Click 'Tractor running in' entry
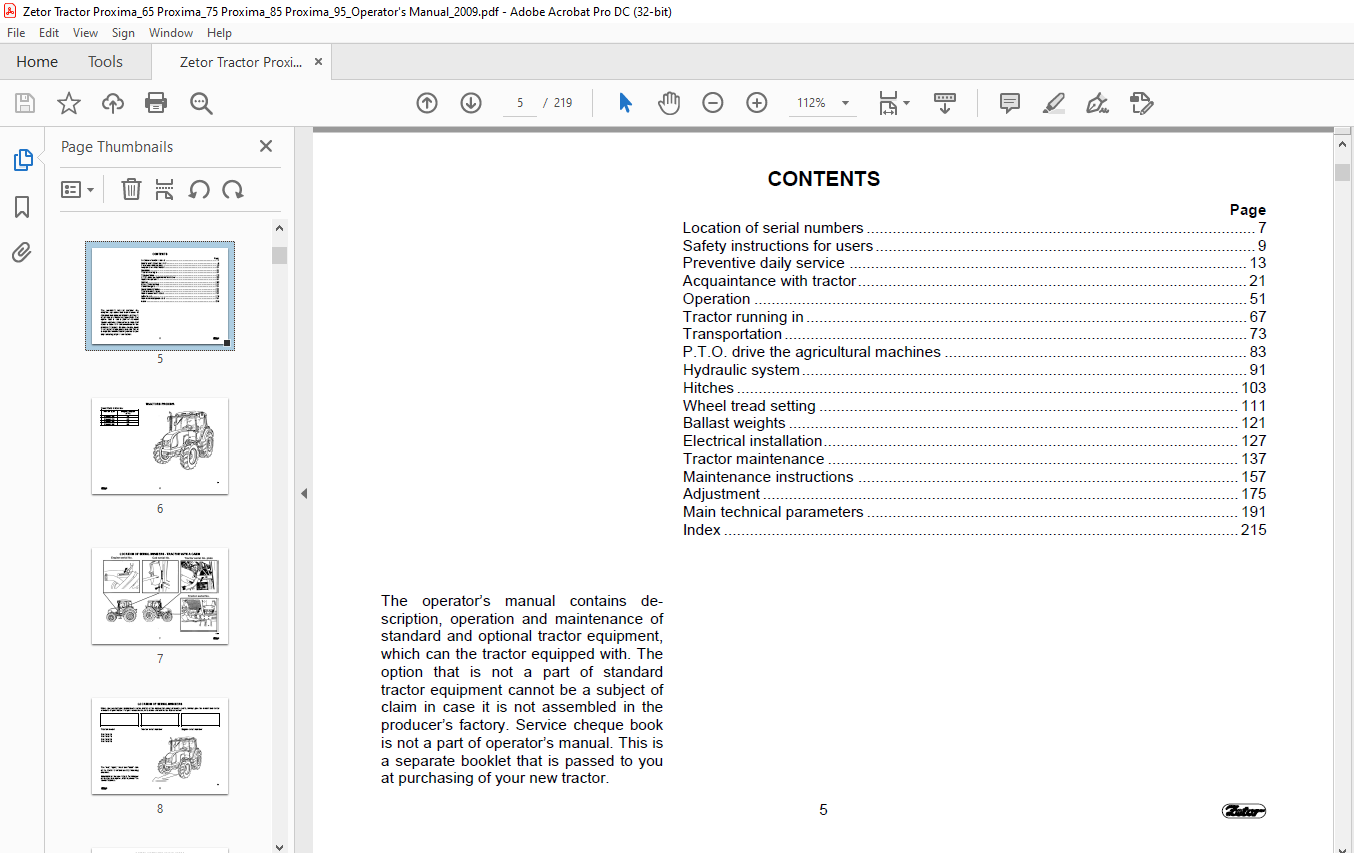The width and height of the screenshot is (1354, 853). pyautogui.click(x=743, y=317)
